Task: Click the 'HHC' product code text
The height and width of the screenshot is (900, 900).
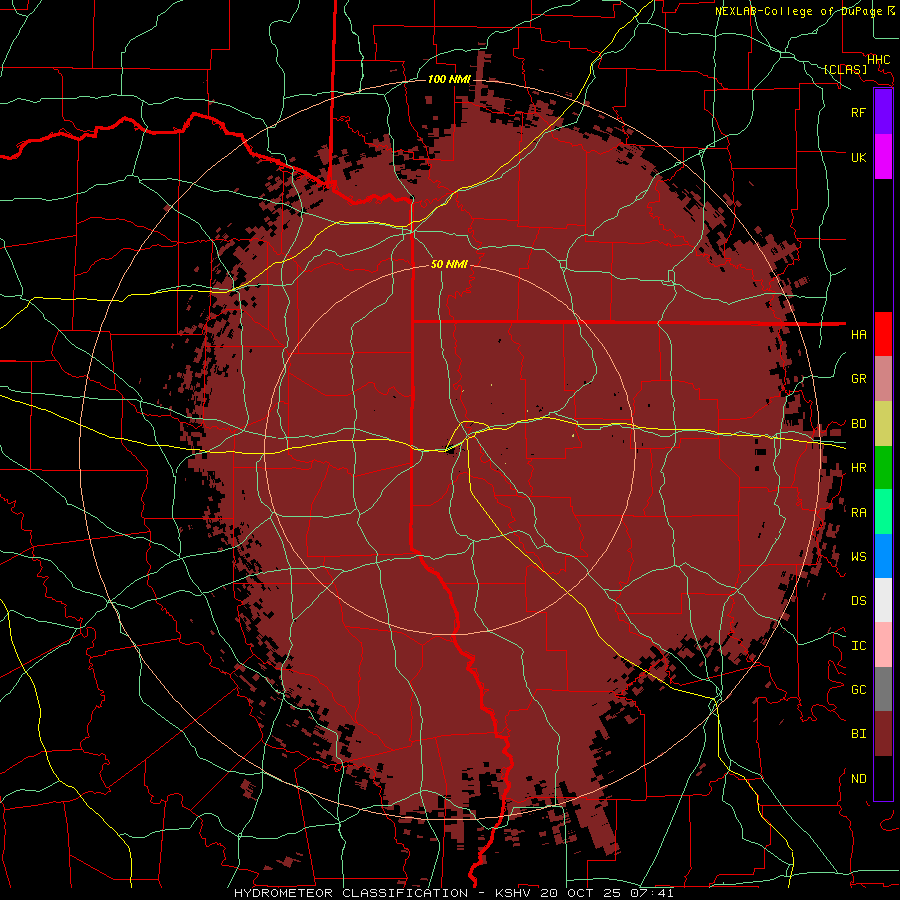Action: [878, 59]
